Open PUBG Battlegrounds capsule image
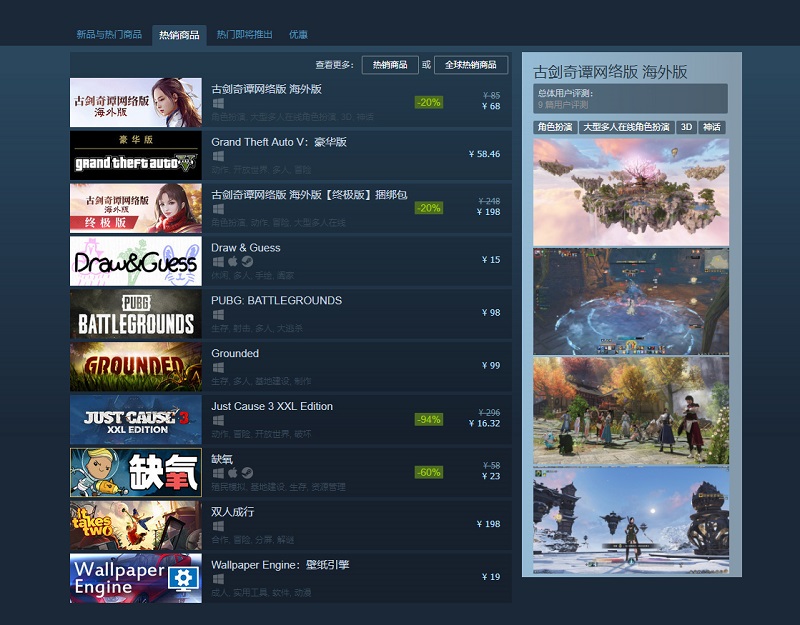Screen dimensions: 800x625 pos(136,314)
